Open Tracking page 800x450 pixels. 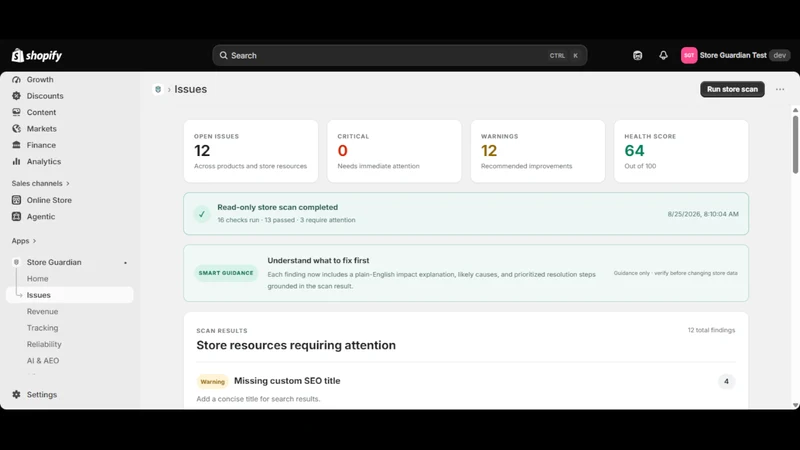(x=42, y=328)
